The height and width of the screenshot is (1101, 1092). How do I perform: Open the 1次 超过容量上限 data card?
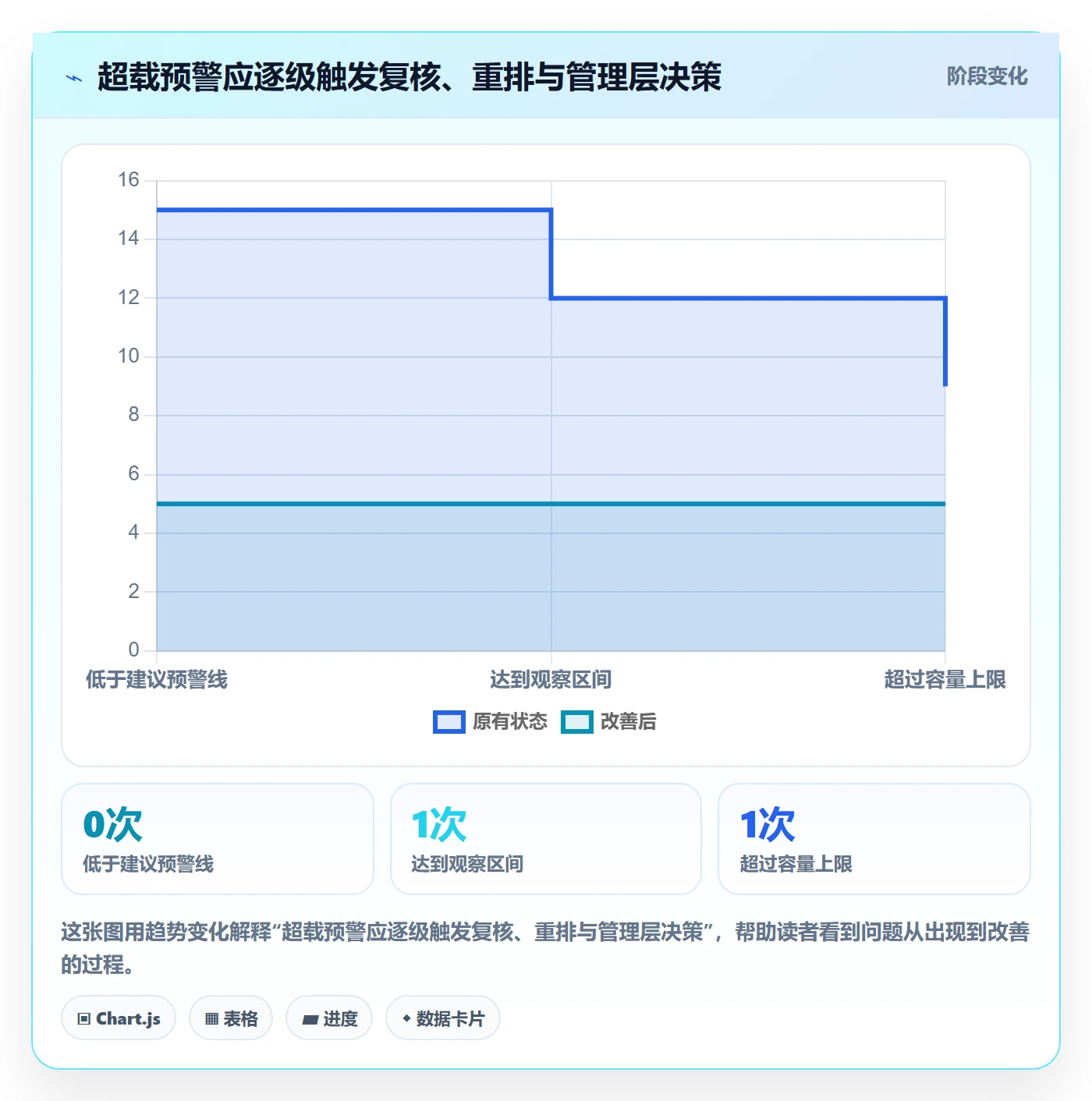click(874, 839)
